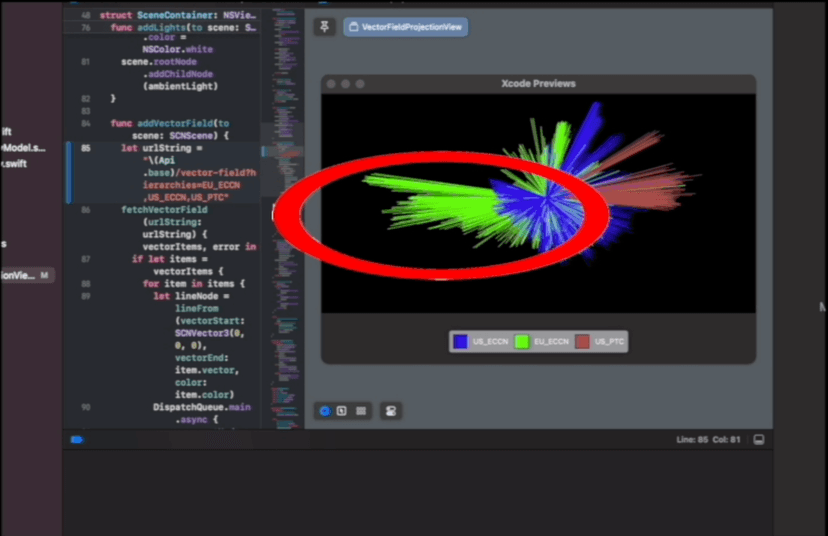Switch to Selectable preview mode

click(342, 411)
